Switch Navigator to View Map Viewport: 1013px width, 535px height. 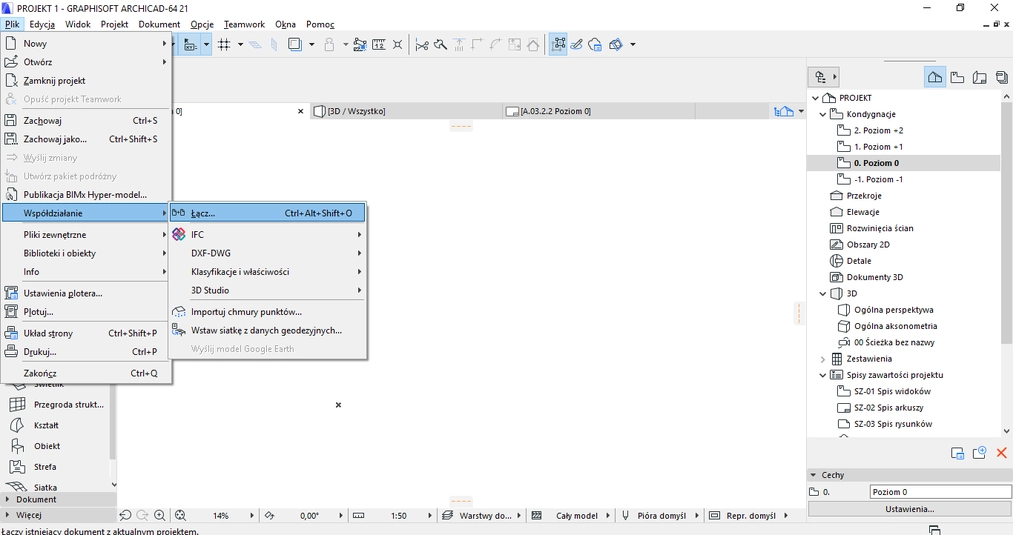tap(957, 77)
